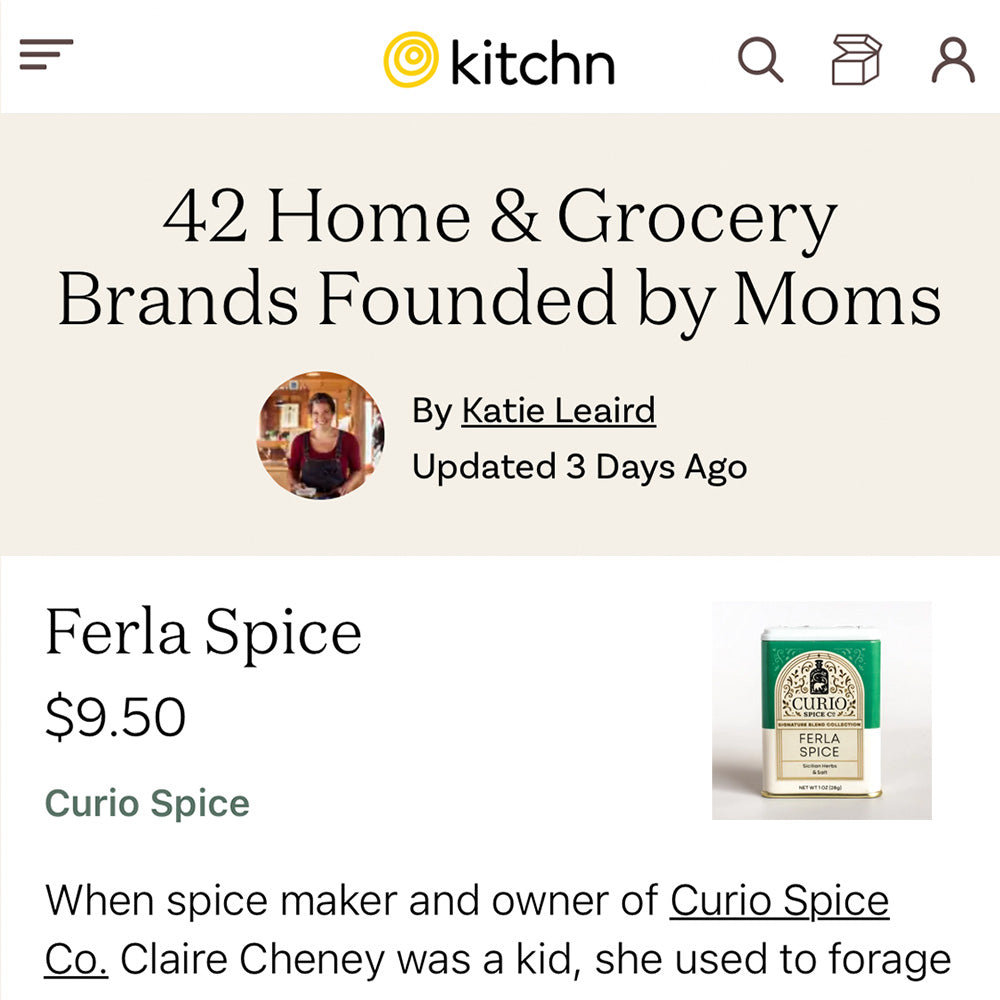Click the "Updated 3 Days Ago" timestamp
1000x1000 pixels.
[579, 466]
